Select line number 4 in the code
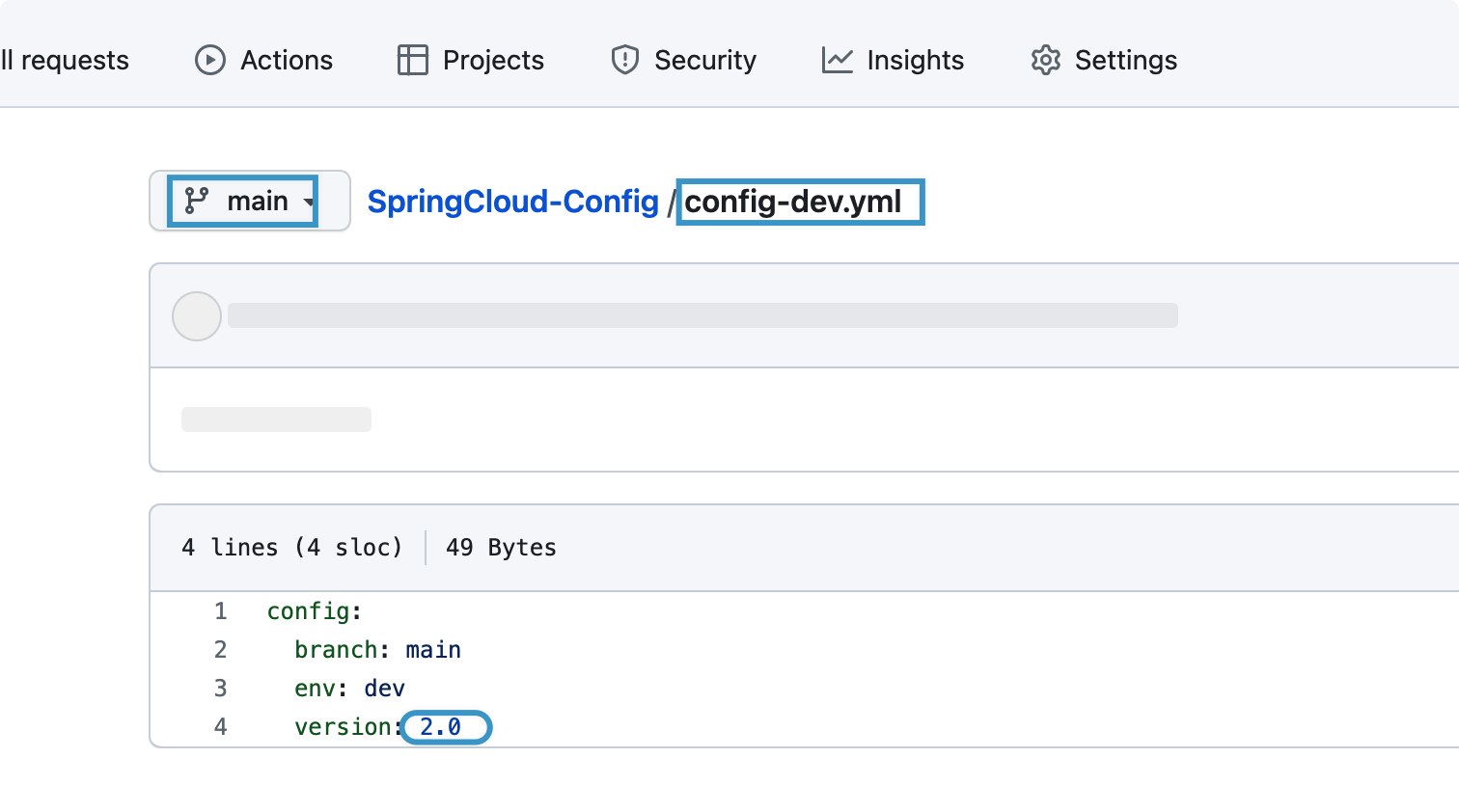The width and height of the screenshot is (1459, 812). (x=221, y=727)
